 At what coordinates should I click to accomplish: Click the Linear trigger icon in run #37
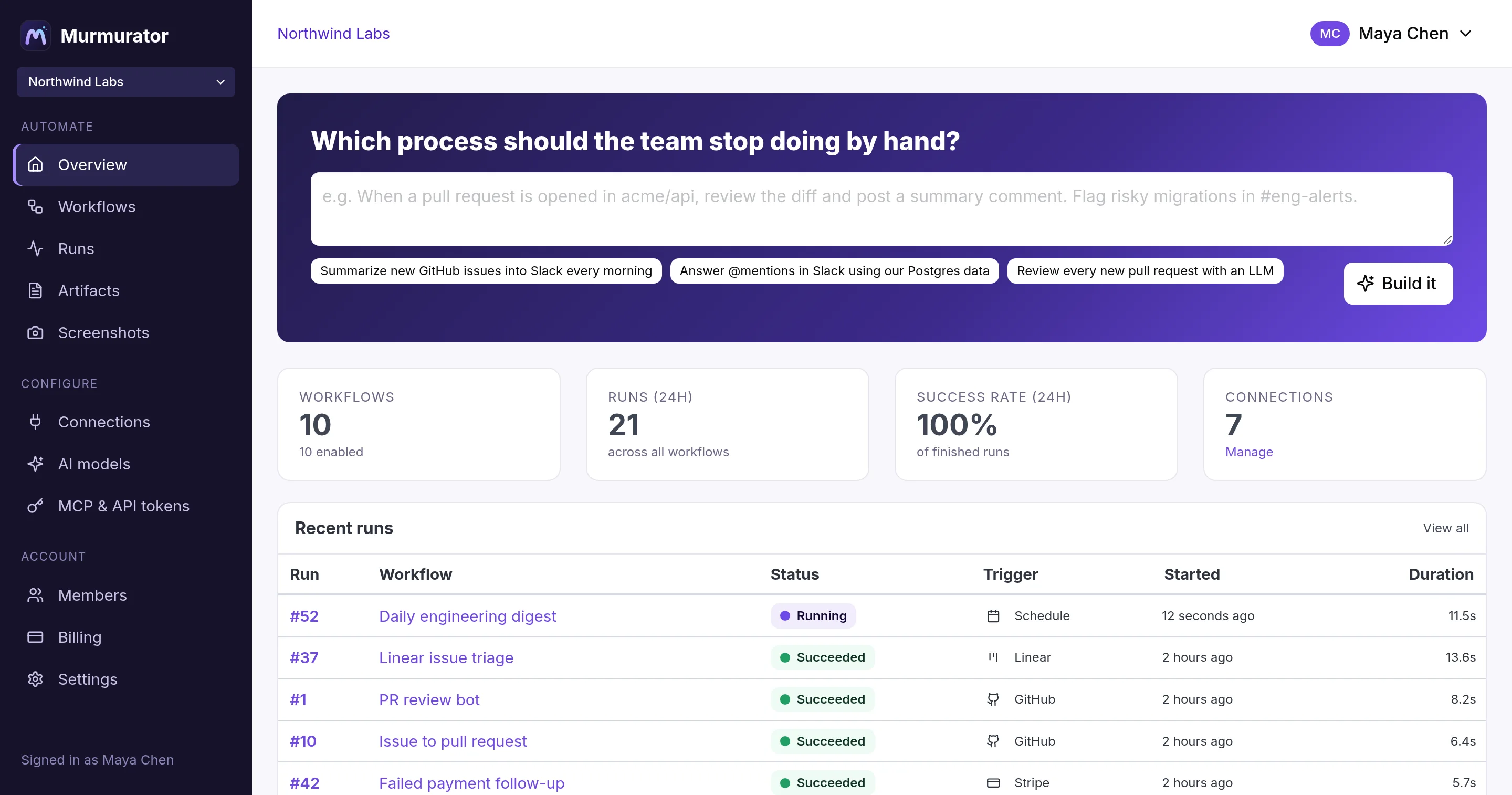(993, 657)
